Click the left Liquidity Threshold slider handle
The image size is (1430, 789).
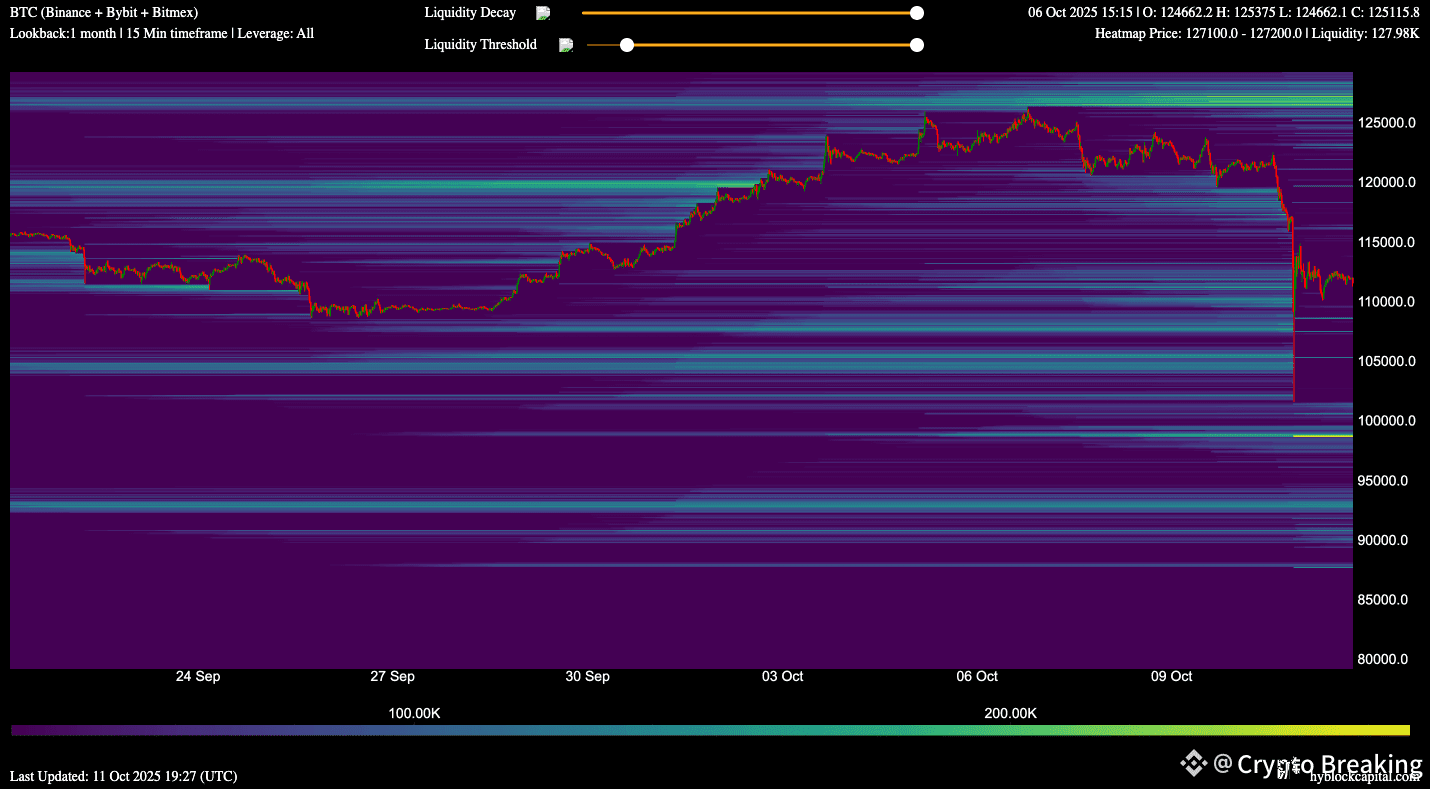click(x=627, y=45)
